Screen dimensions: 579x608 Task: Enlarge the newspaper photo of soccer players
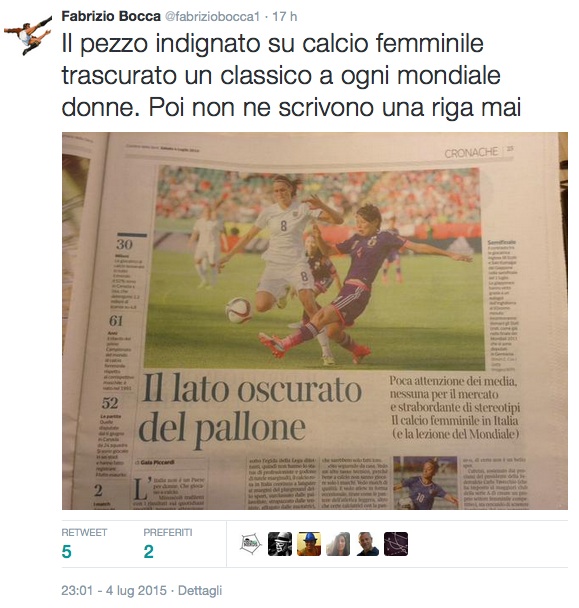[x=315, y=321]
